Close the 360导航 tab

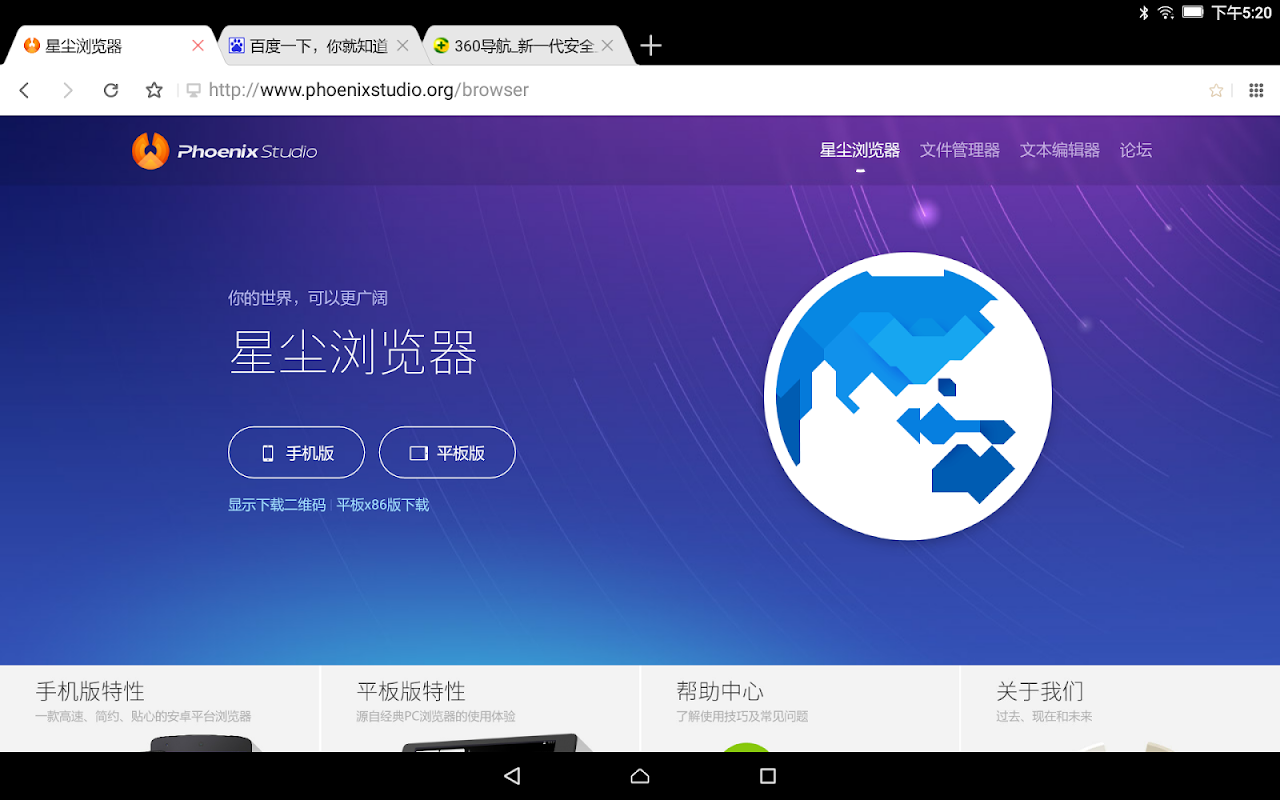click(x=607, y=46)
